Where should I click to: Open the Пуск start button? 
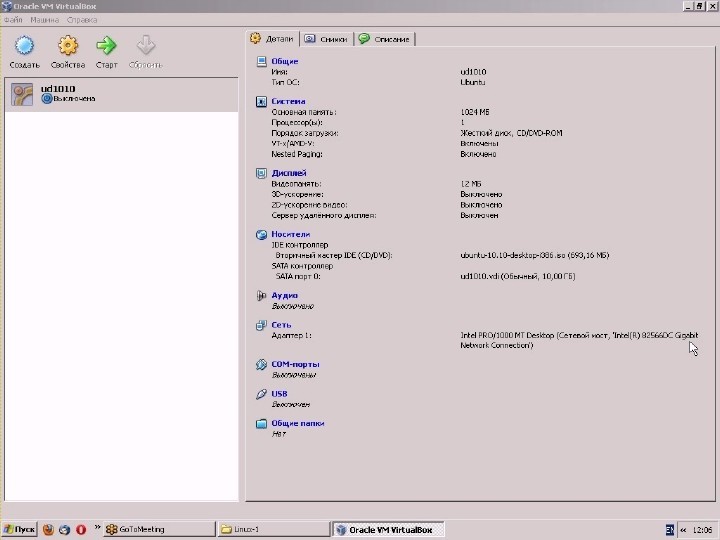19,529
